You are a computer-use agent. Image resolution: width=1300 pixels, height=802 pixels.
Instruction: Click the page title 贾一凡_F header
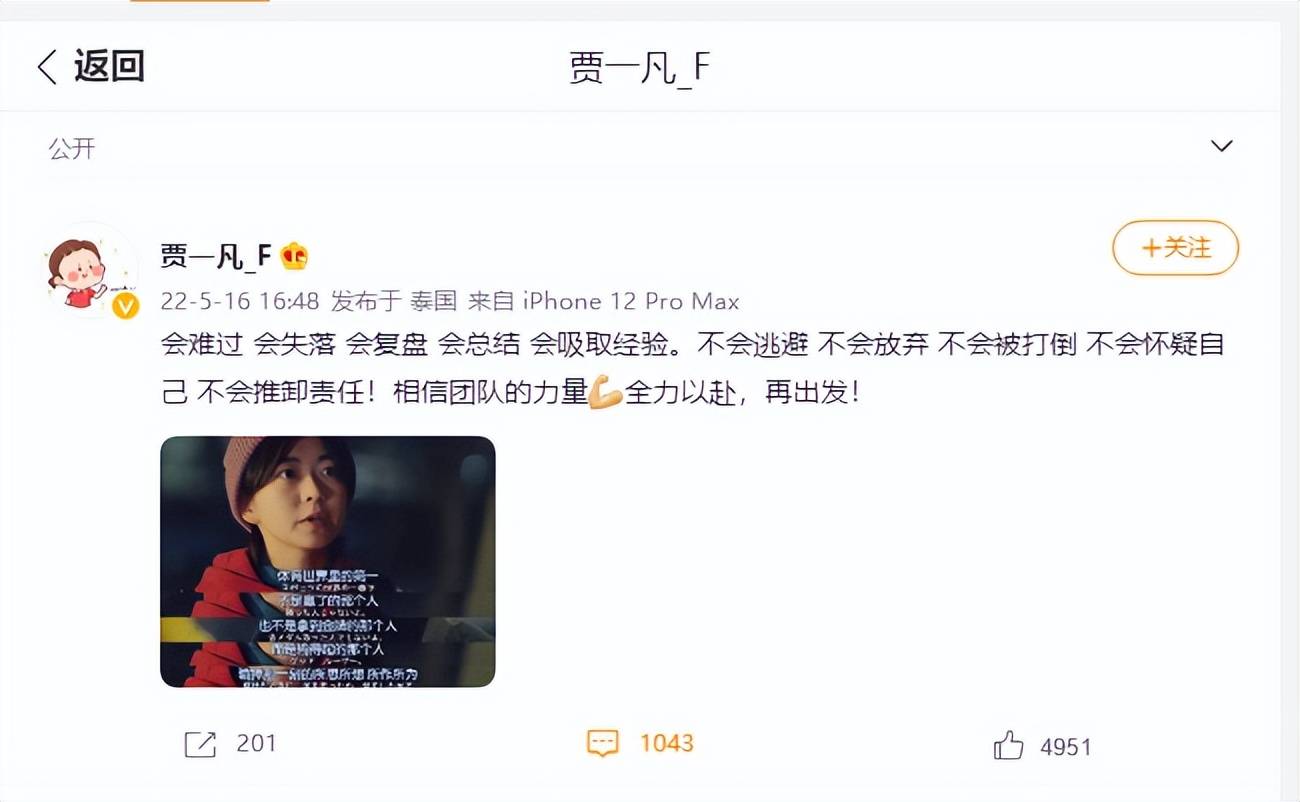click(640, 68)
